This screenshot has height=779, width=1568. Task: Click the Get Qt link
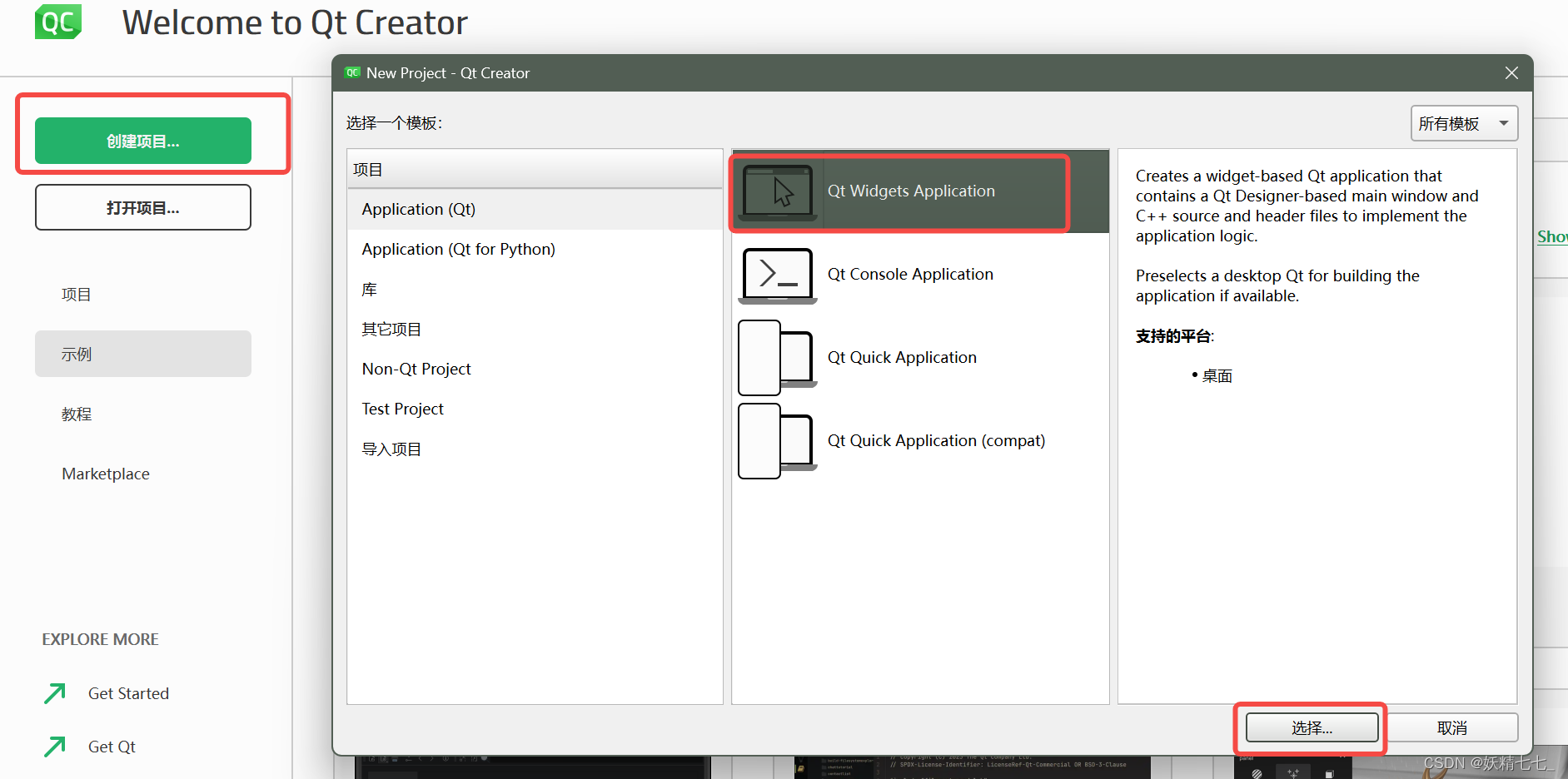click(x=112, y=747)
